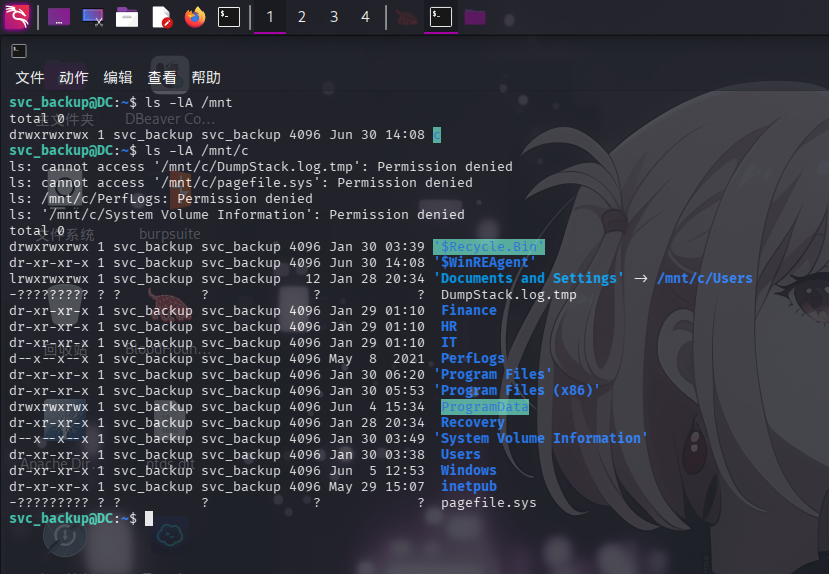
Task: Open the 帮助 menu
Action: 206,78
